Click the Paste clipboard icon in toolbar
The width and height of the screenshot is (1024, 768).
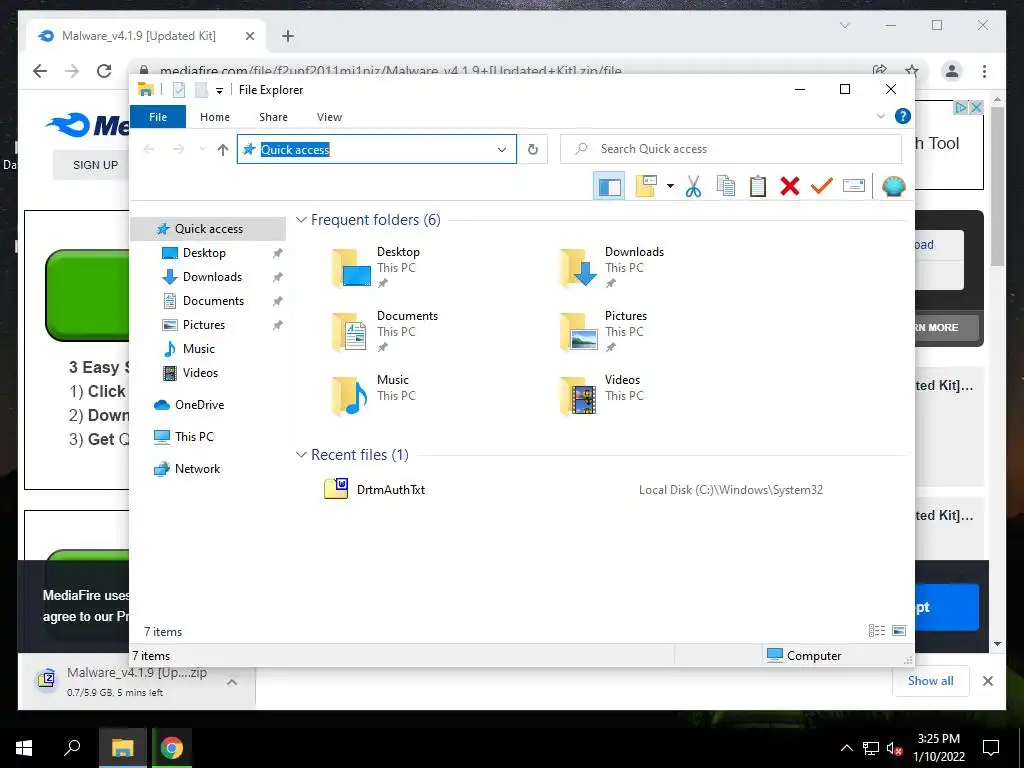[x=758, y=186]
